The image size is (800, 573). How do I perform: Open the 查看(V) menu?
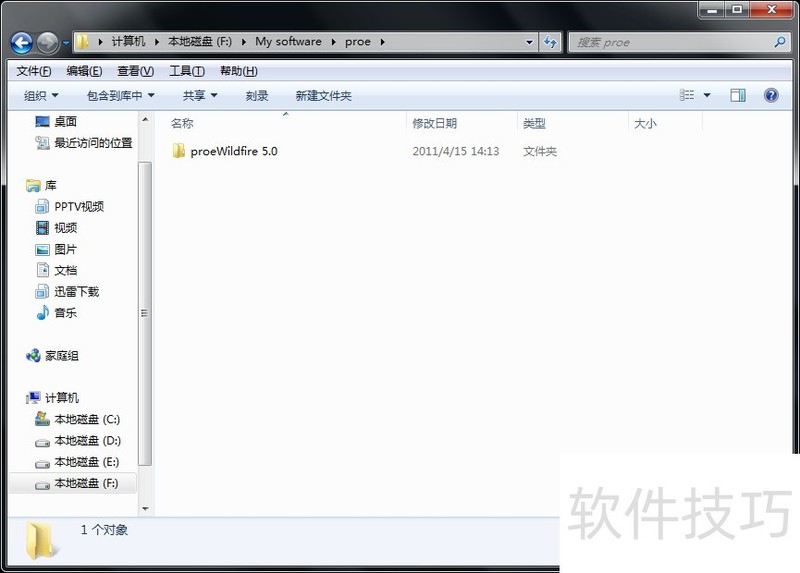pyautogui.click(x=135, y=71)
